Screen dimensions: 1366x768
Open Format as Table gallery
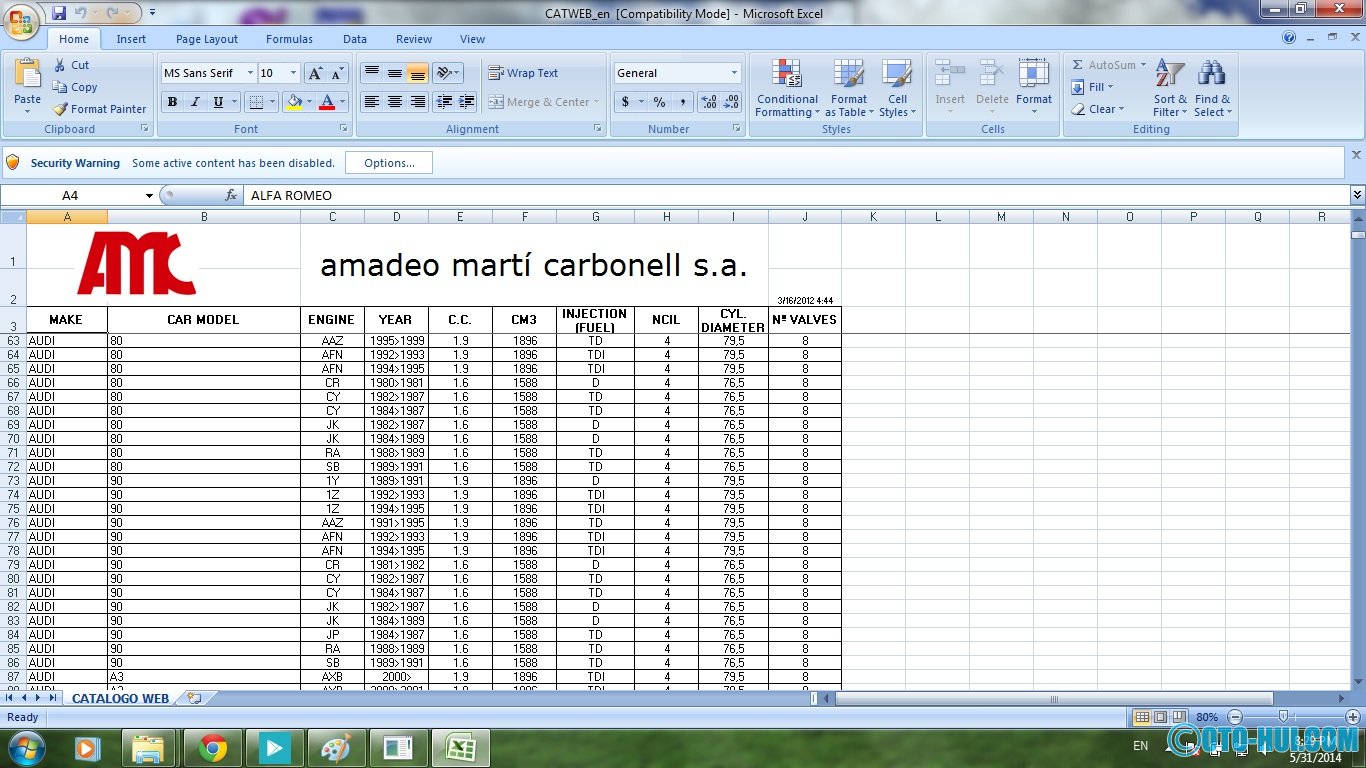tap(848, 88)
